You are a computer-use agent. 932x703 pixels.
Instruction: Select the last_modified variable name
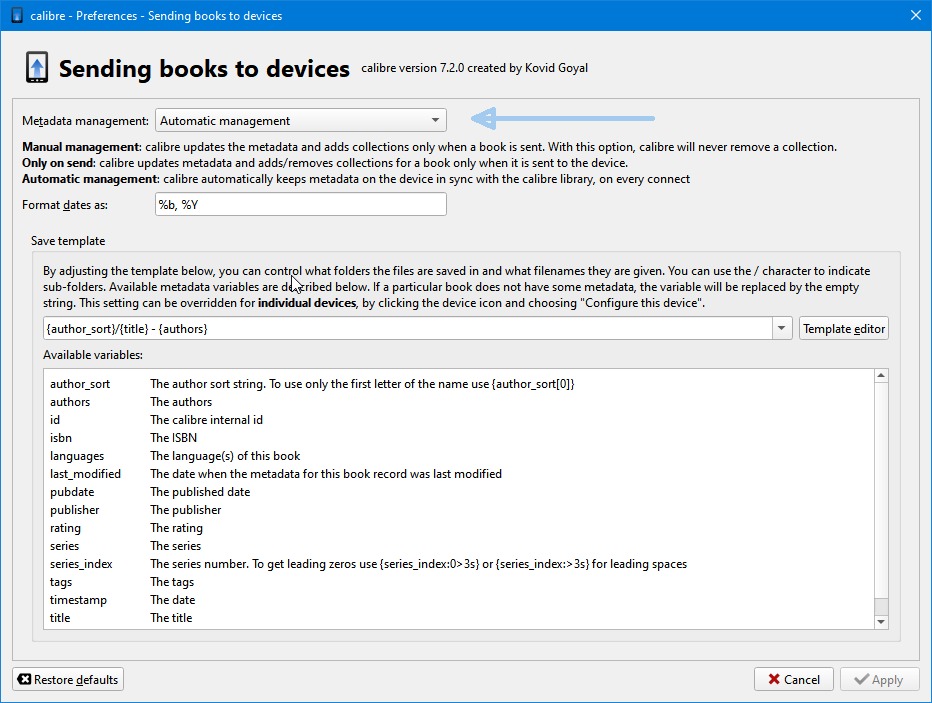85,474
